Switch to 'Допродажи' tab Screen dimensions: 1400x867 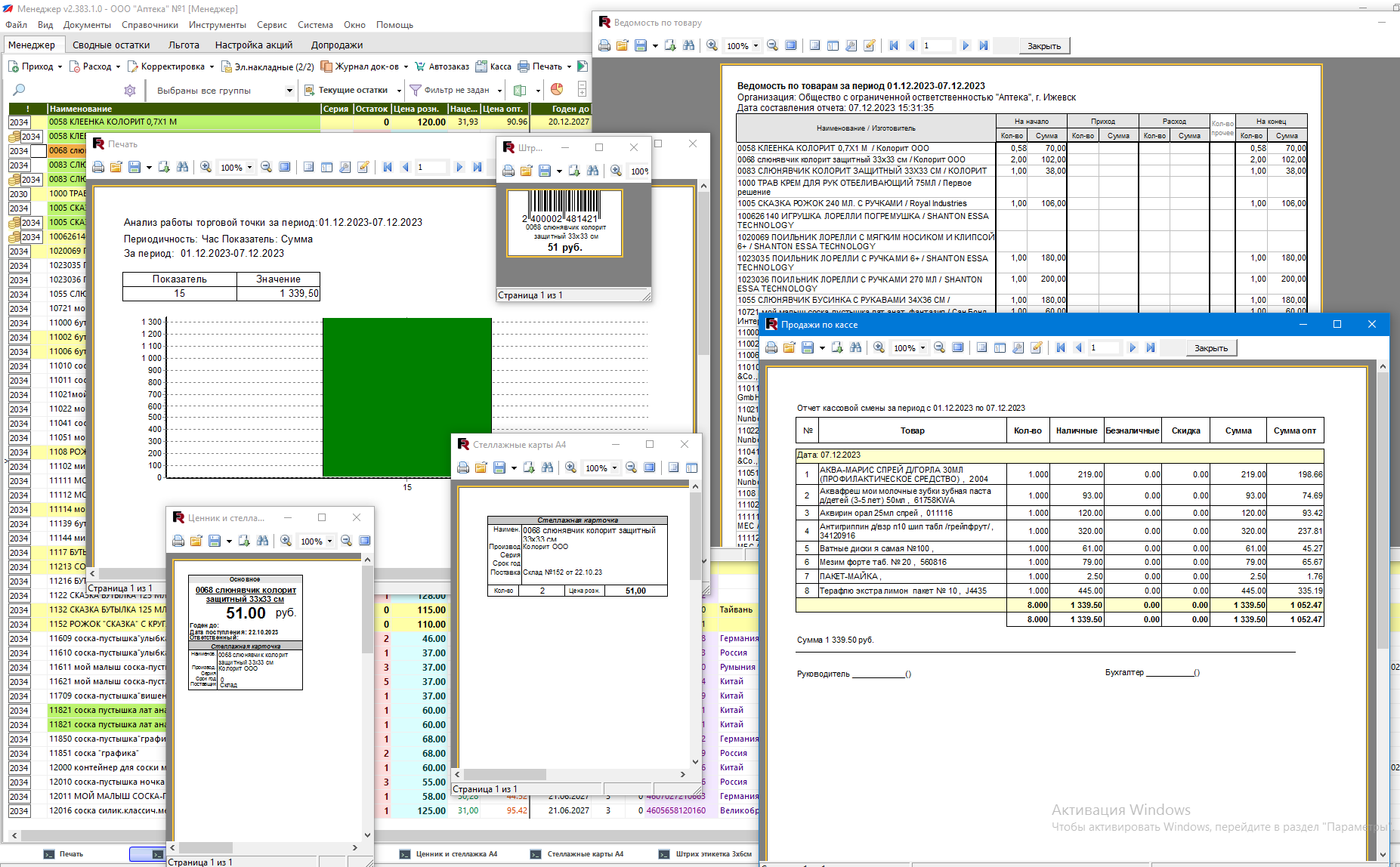pyautogui.click(x=337, y=45)
